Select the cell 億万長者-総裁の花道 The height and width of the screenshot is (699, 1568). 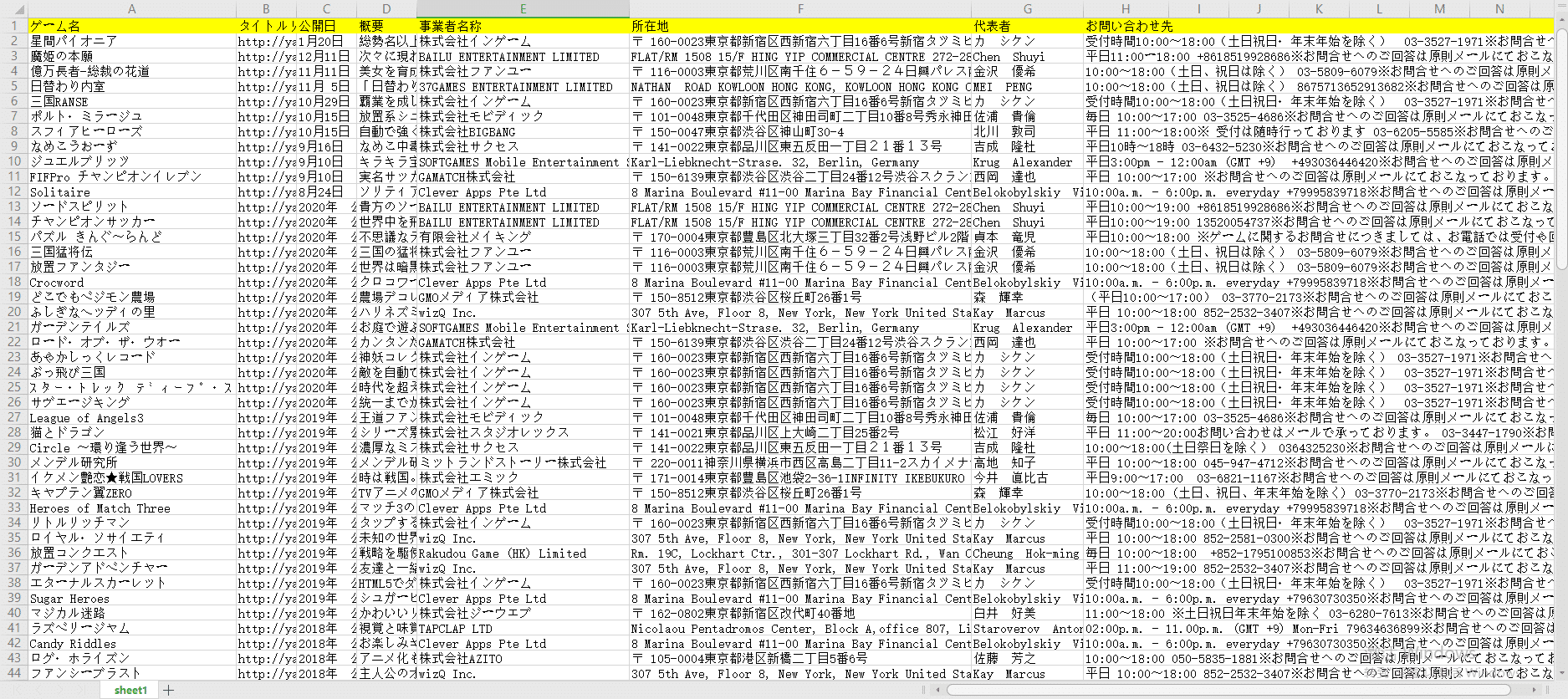(x=132, y=71)
